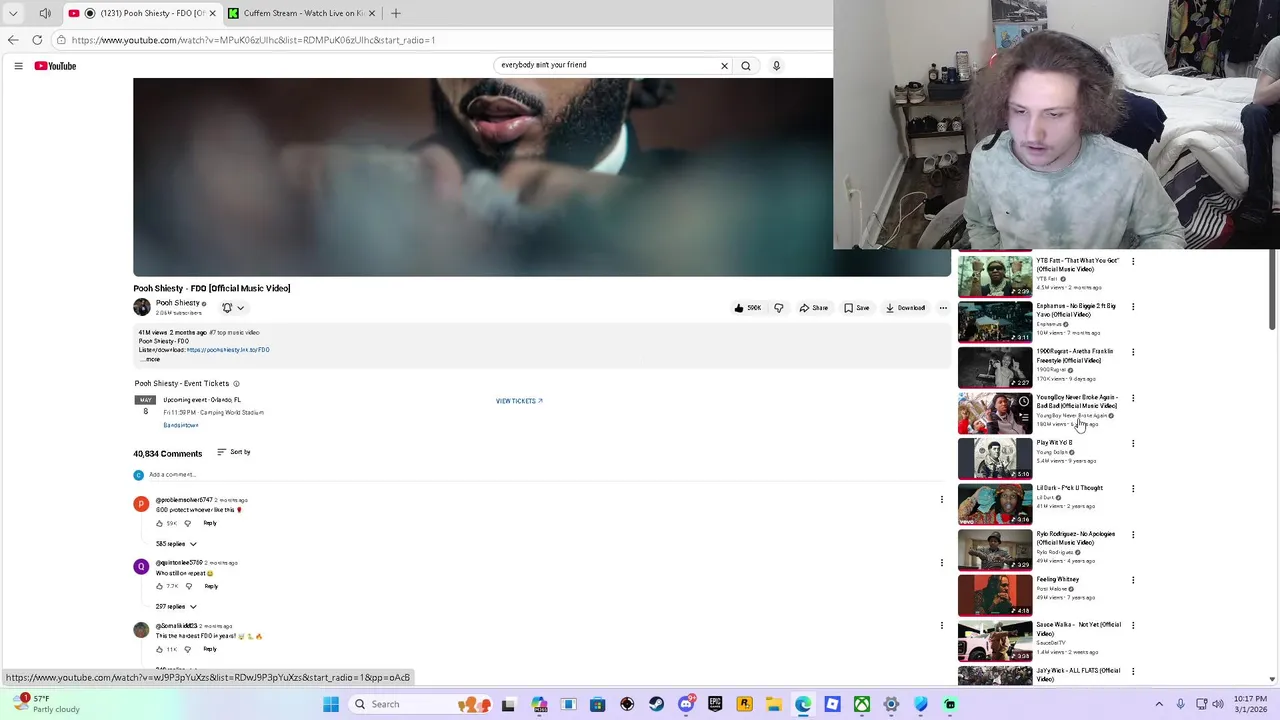The image size is (1280, 720).
Task: Reload the page with refresh icon
Action: click(x=37, y=40)
